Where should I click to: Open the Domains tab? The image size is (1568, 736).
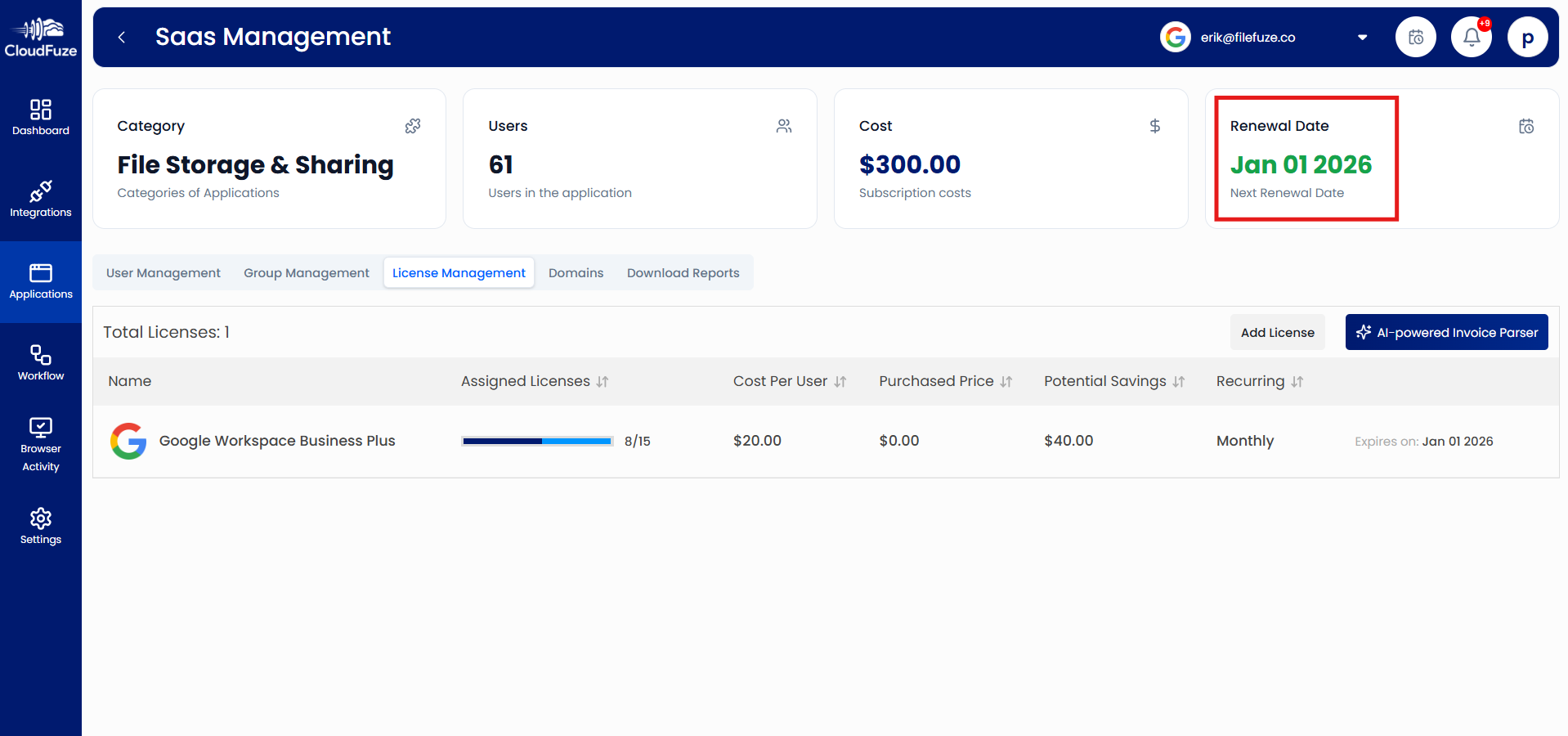pyautogui.click(x=576, y=272)
